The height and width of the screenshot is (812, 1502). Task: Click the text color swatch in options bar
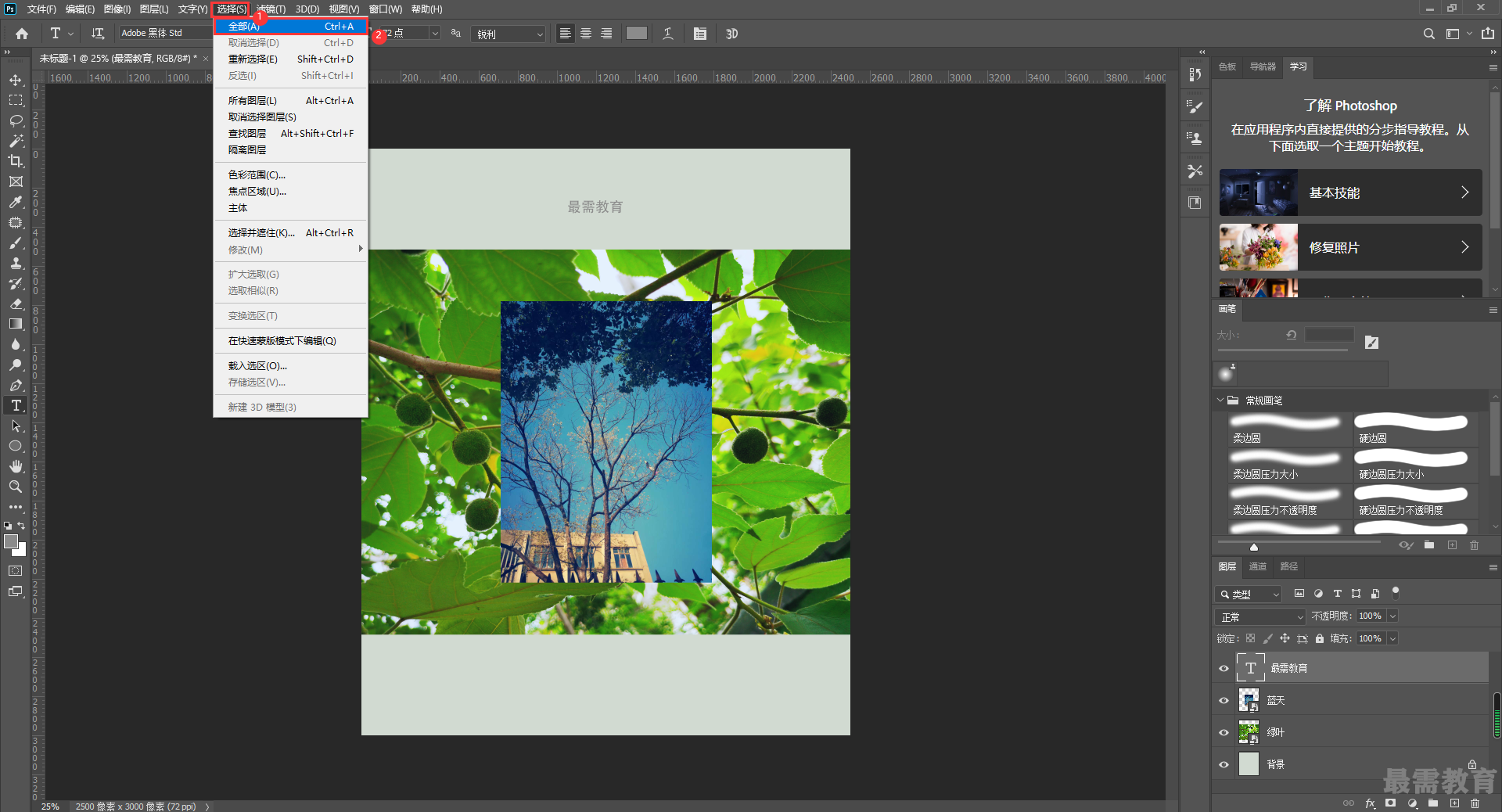637,33
